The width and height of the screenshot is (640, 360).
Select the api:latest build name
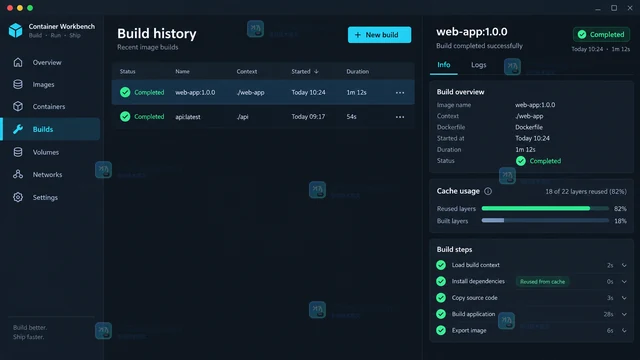[188, 117]
